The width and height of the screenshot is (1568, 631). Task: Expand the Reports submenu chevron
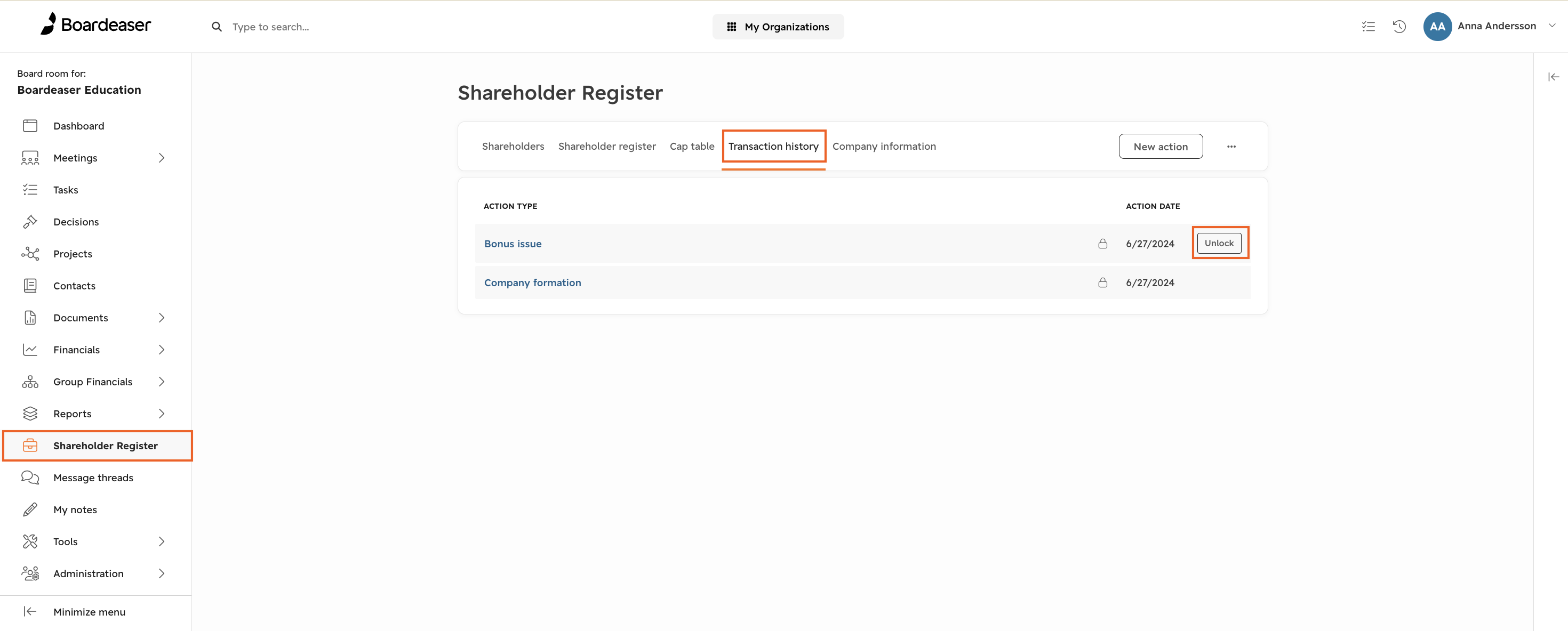pos(161,414)
